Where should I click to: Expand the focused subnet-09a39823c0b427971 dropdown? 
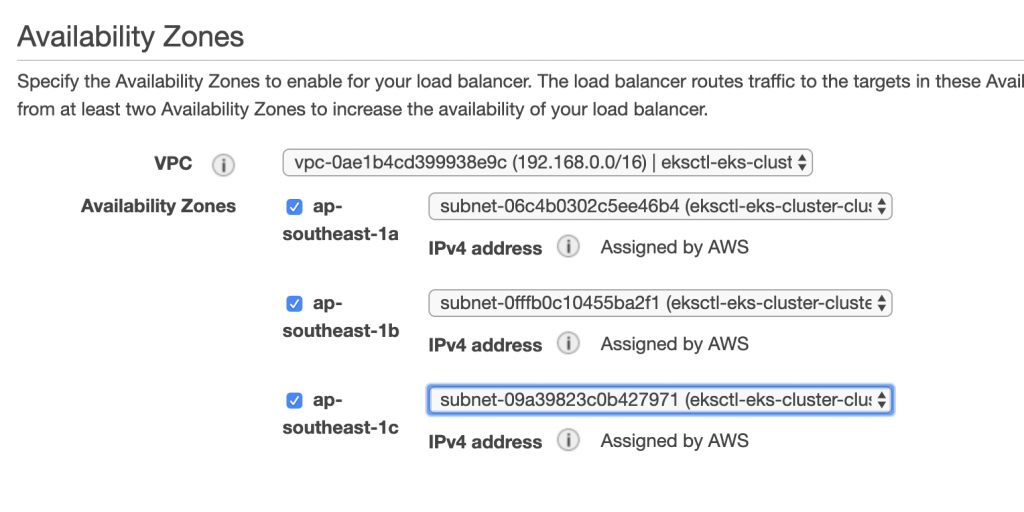click(660, 400)
